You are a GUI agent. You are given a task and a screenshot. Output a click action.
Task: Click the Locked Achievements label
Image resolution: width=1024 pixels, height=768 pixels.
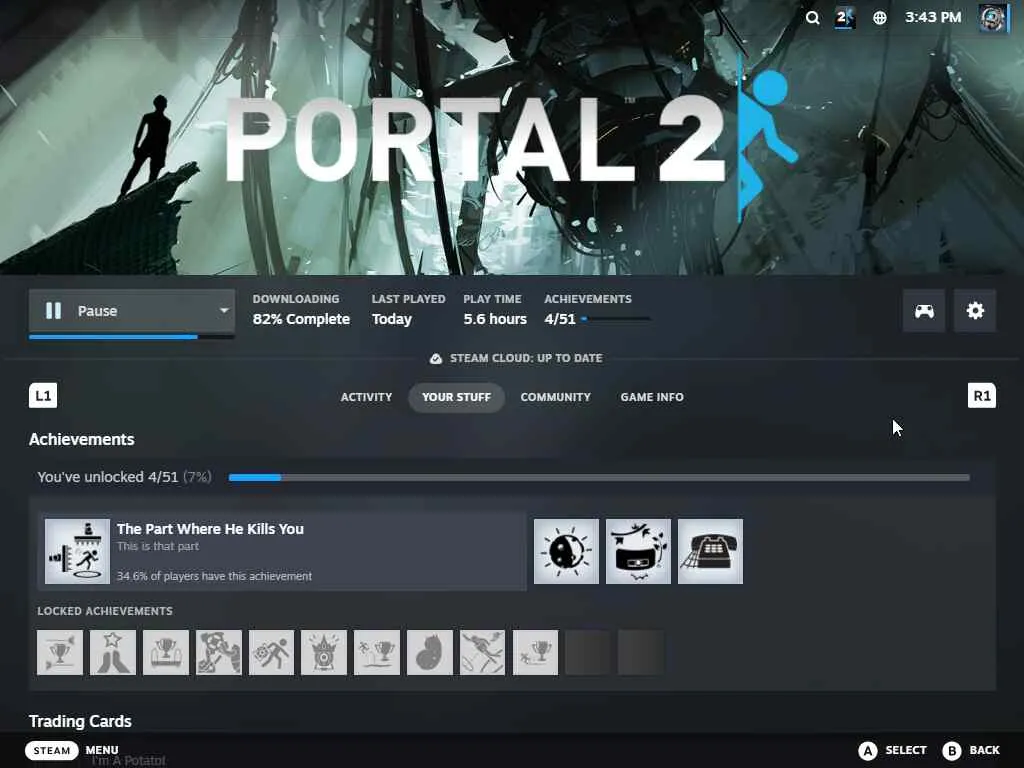click(x=105, y=611)
